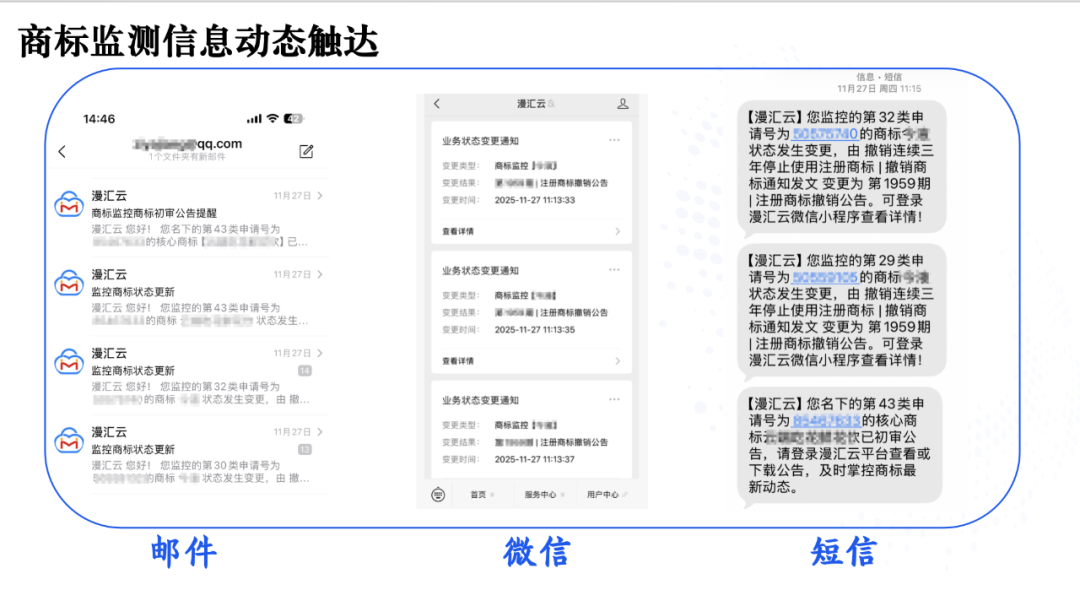Tap the more dots on the 11:13:35 card
This screenshot has height=590, width=1080.
tap(614, 269)
